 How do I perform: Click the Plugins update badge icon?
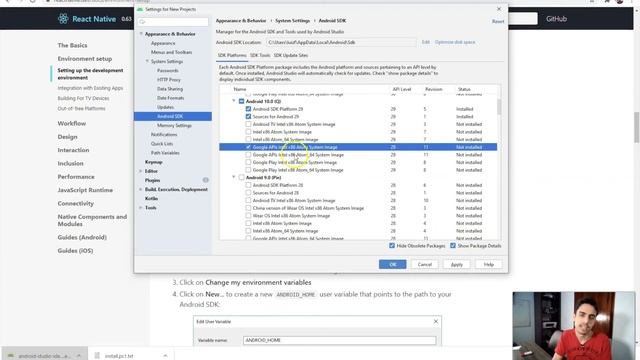pos(206,180)
